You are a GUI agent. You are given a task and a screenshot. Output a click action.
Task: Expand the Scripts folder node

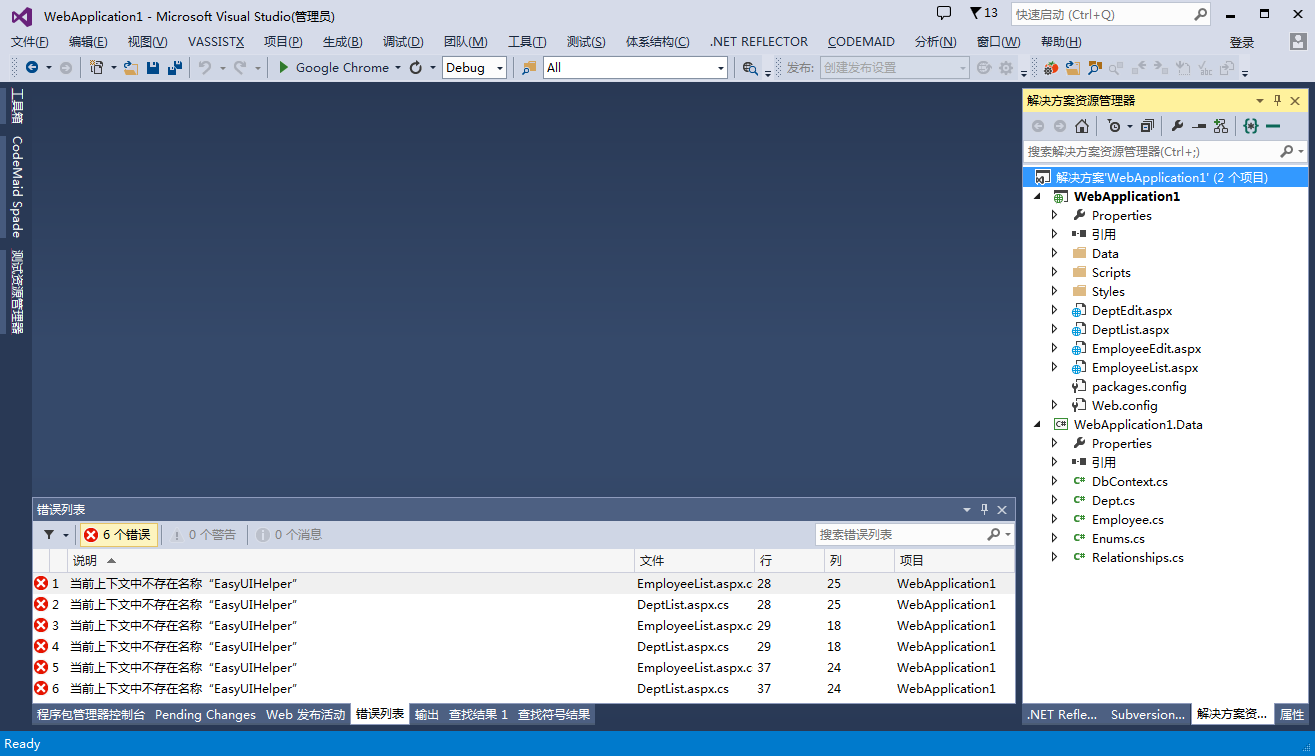(x=1054, y=272)
